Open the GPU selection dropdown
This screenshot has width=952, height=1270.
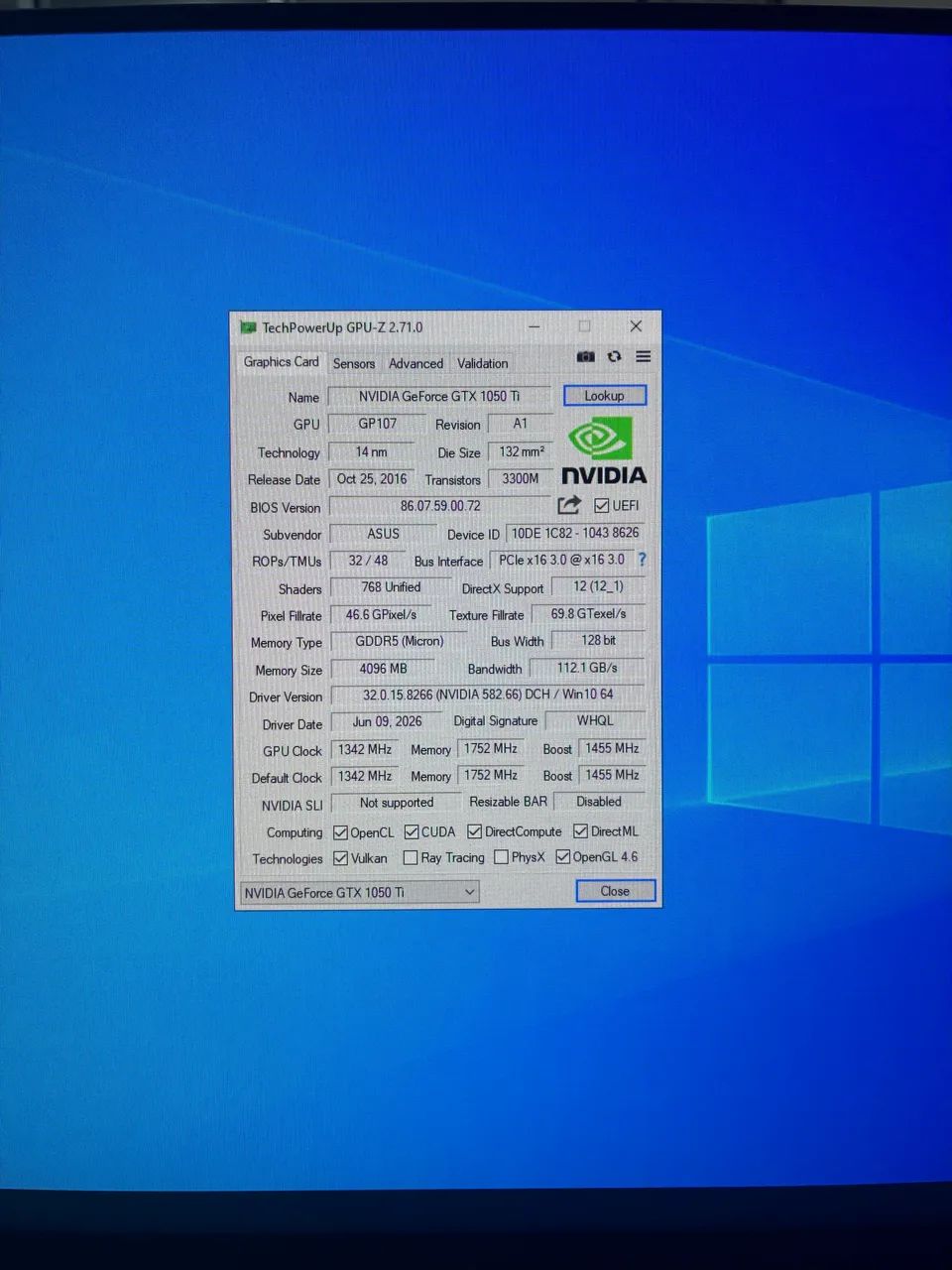(360, 892)
